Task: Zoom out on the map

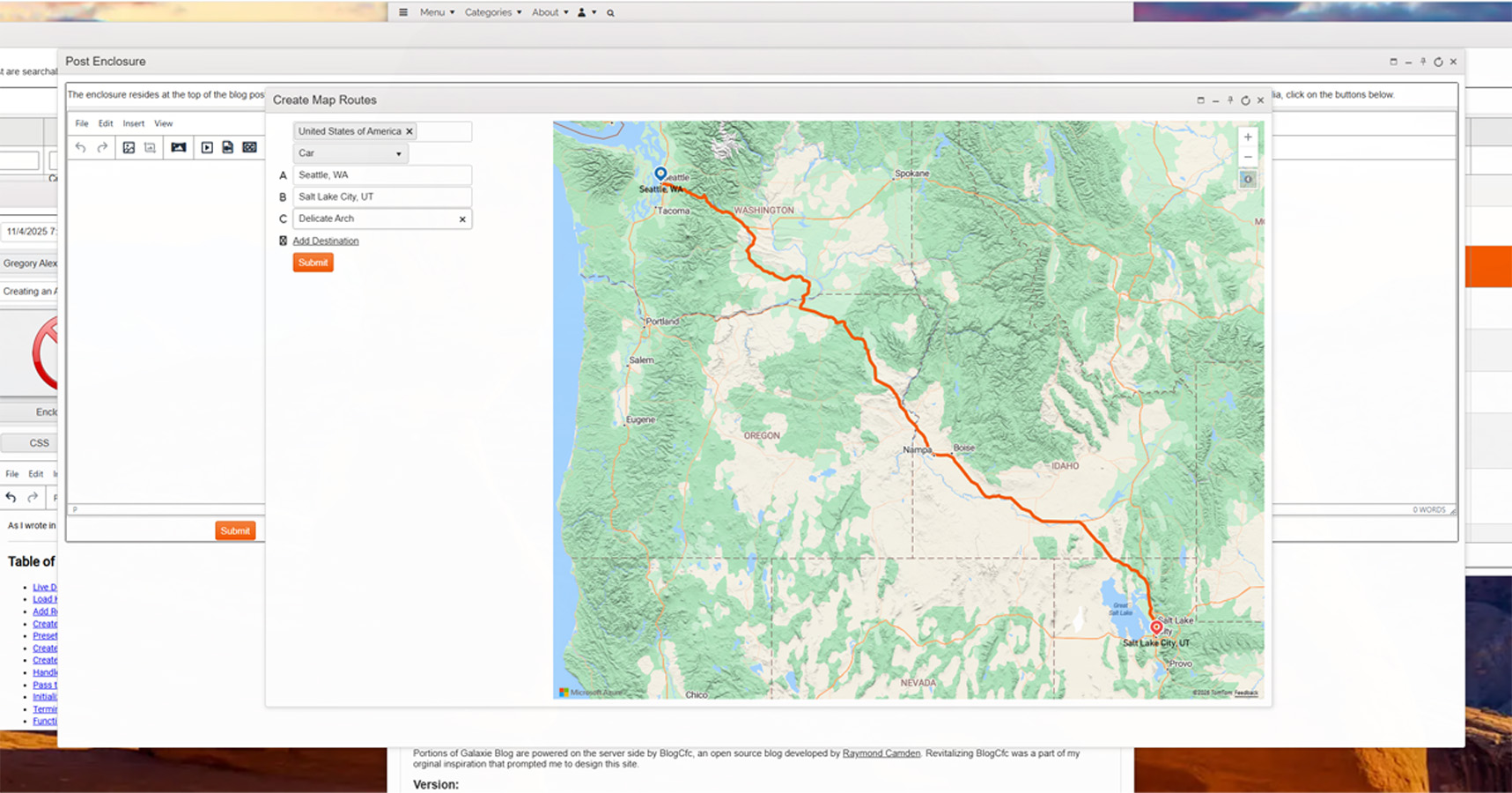Action: coord(1248,158)
